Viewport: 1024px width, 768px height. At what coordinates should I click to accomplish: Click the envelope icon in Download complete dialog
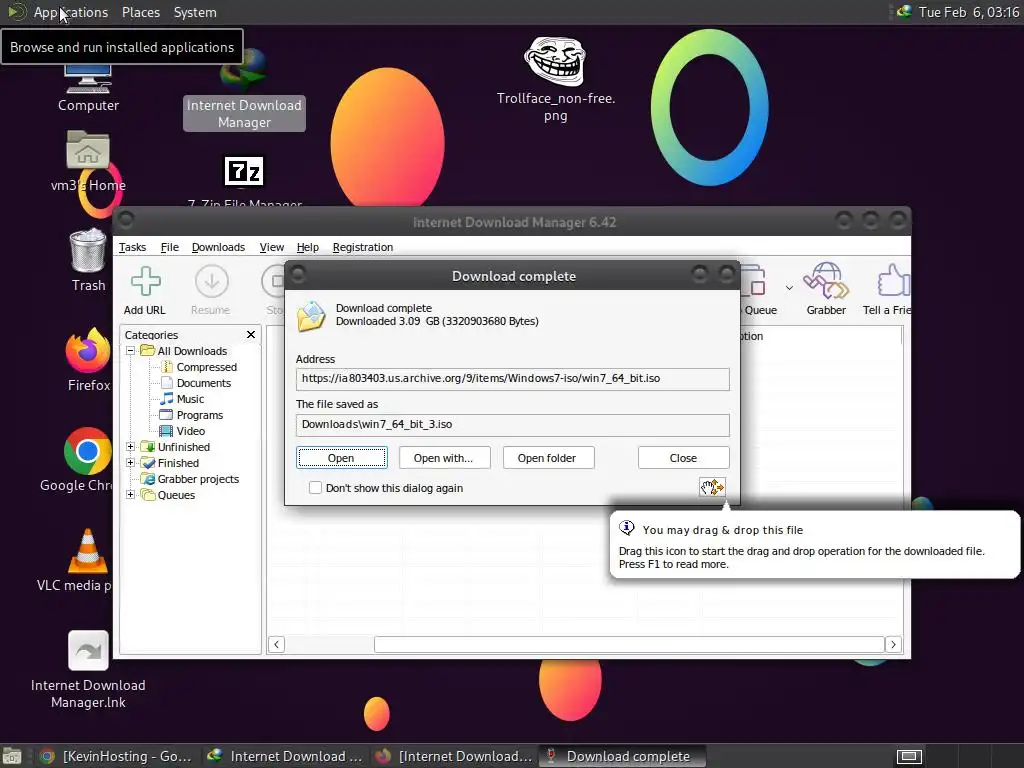[311, 316]
